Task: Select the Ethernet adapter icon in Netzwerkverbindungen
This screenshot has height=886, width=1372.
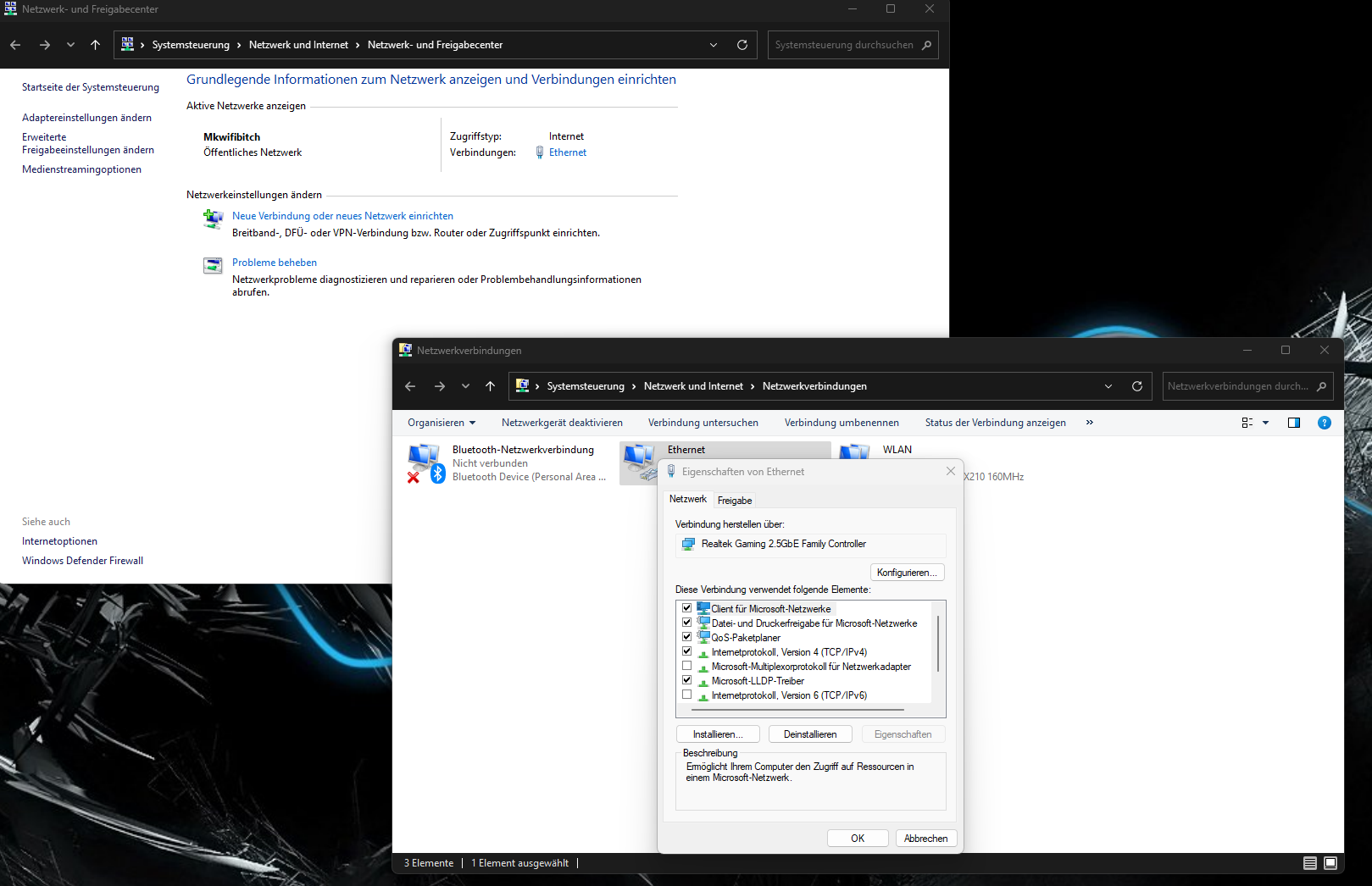Action: tap(640, 463)
